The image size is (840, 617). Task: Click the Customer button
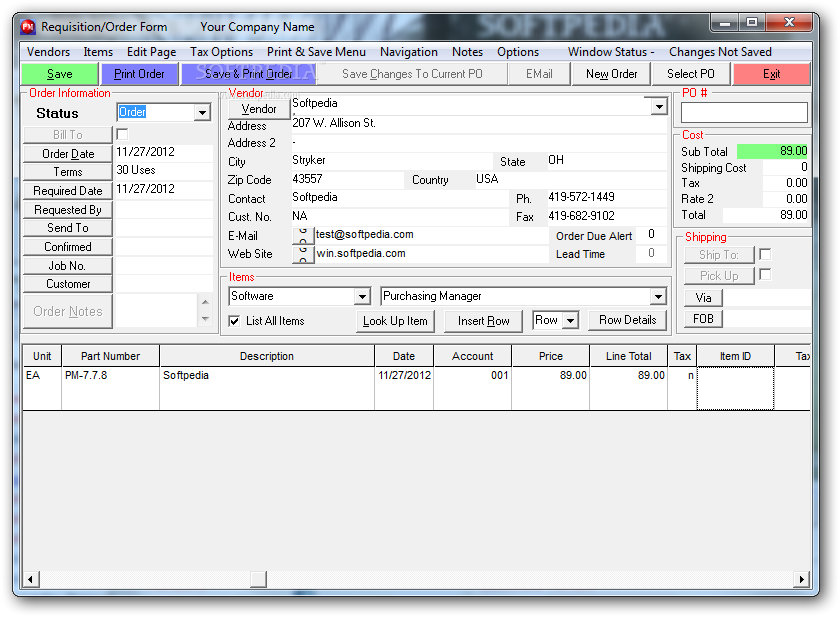68,284
